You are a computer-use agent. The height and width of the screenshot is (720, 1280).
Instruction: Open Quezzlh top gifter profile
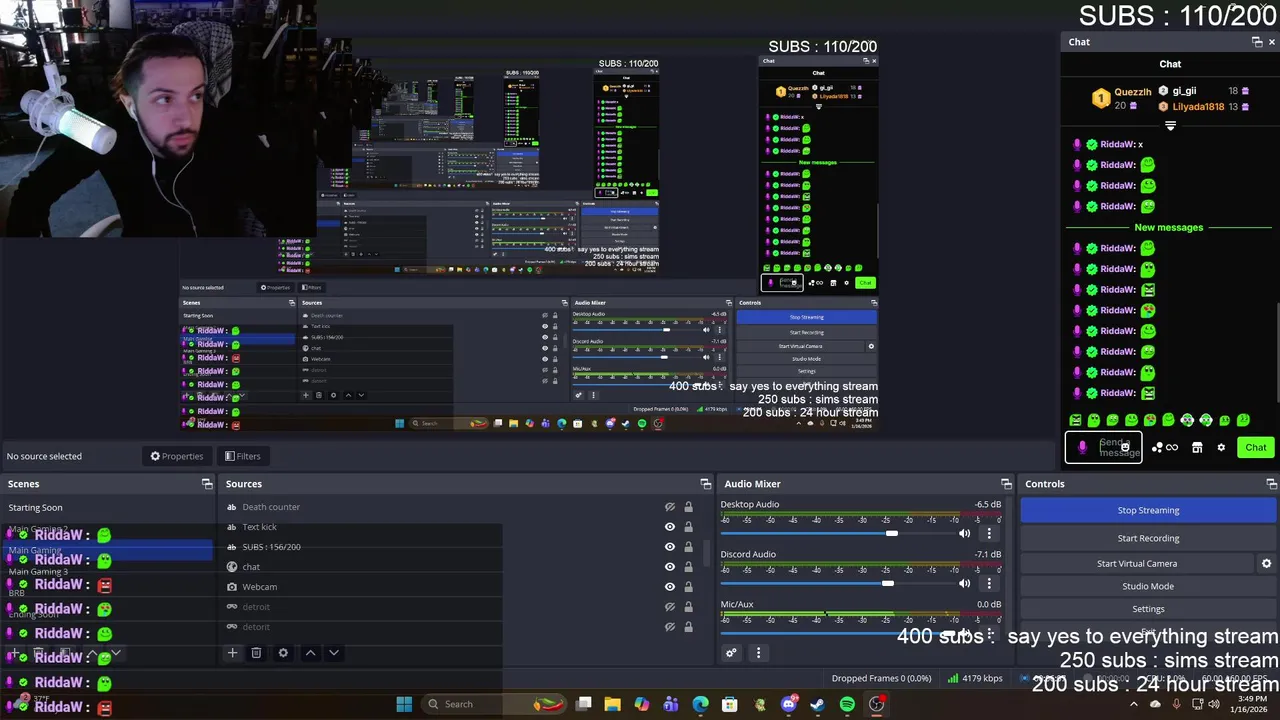click(x=1133, y=91)
